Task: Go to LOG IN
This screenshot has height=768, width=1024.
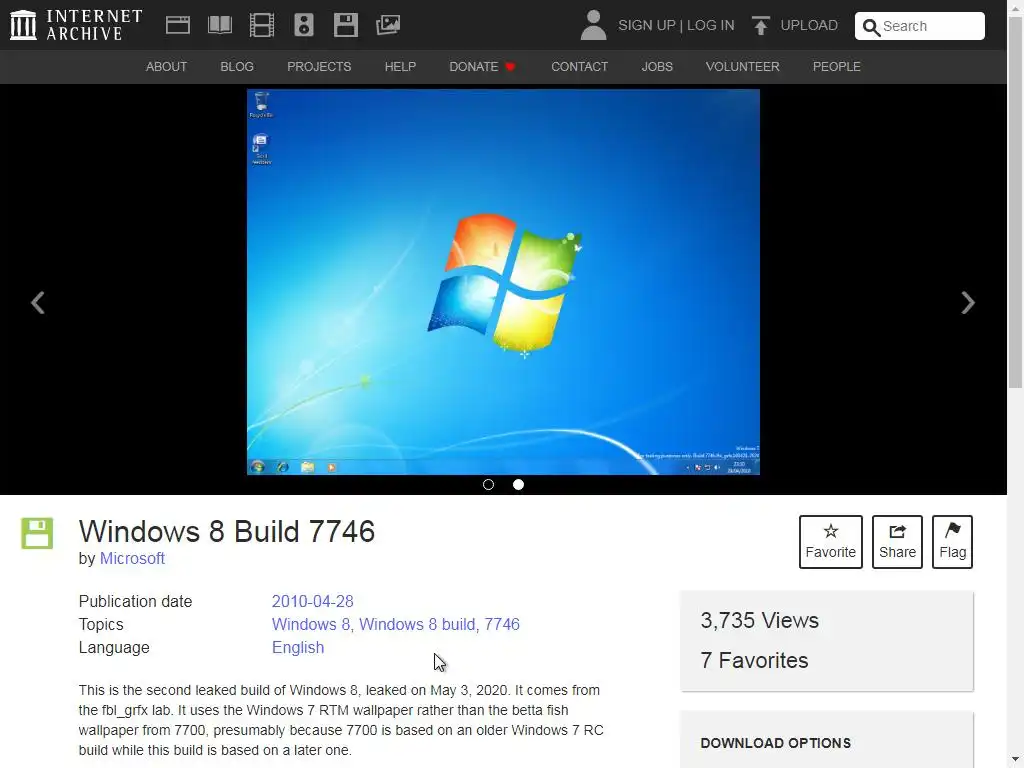Action: point(711,25)
